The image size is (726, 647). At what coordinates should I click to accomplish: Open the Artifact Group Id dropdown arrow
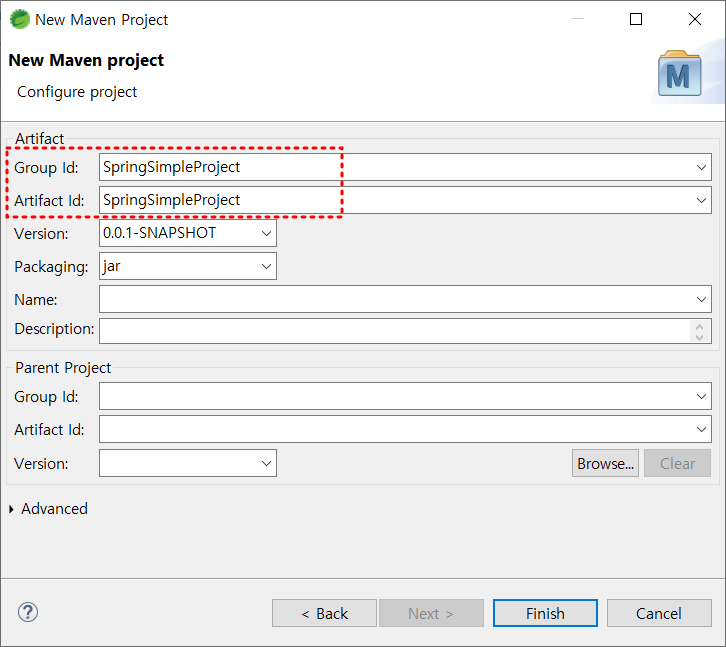(x=701, y=167)
